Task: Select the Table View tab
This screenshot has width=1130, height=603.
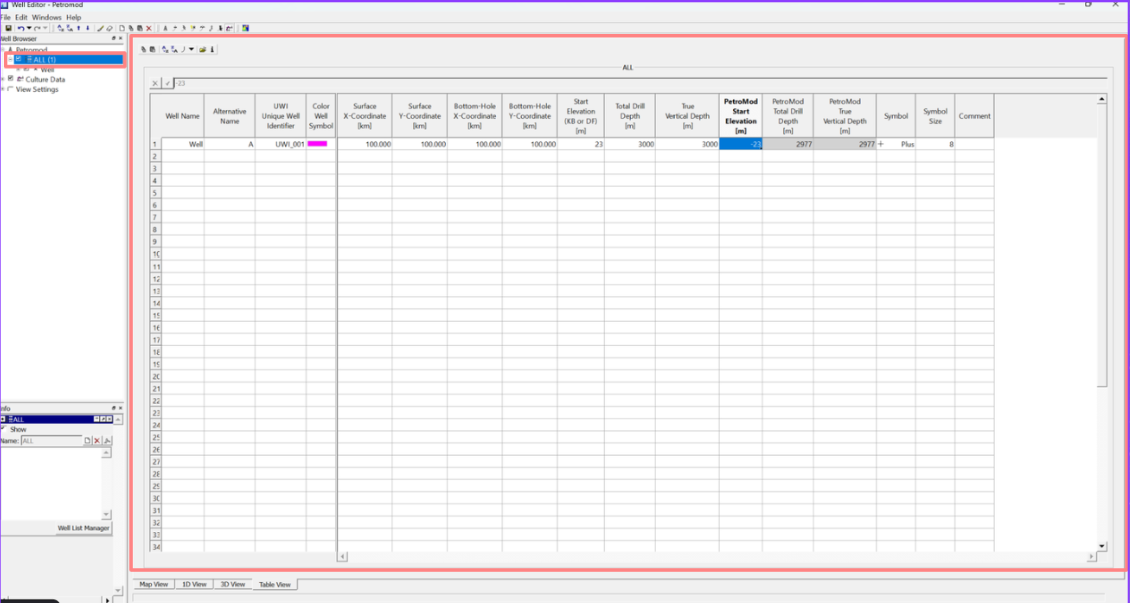Action: pos(275,584)
